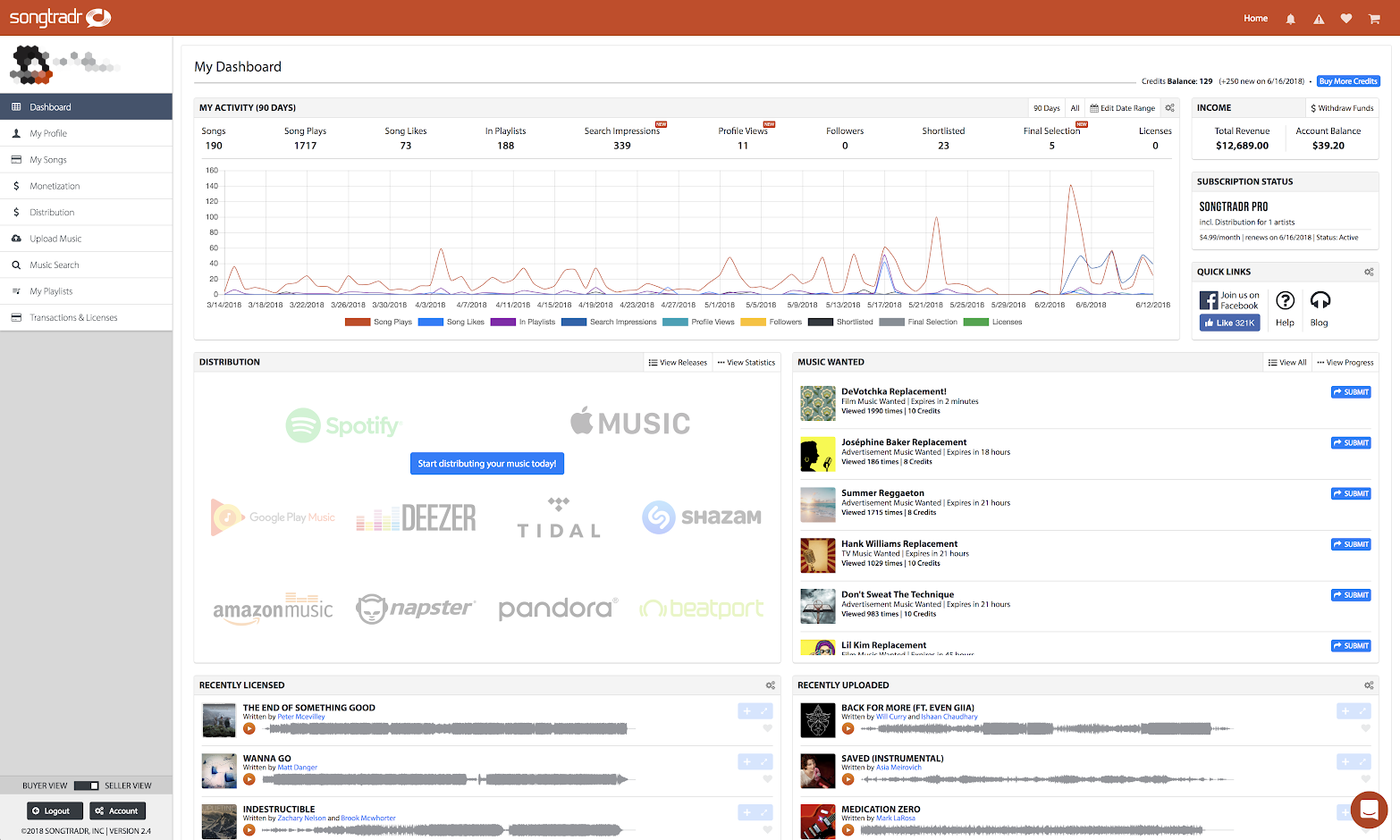Click the Napster logo
The image size is (1400, 840).
[416, 609]
